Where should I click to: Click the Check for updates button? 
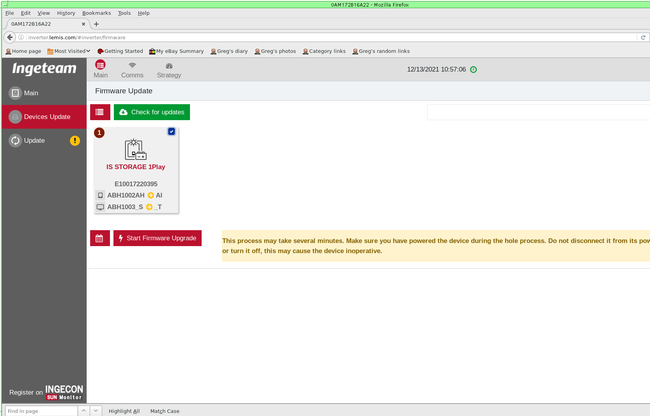[x=152, y=112]
